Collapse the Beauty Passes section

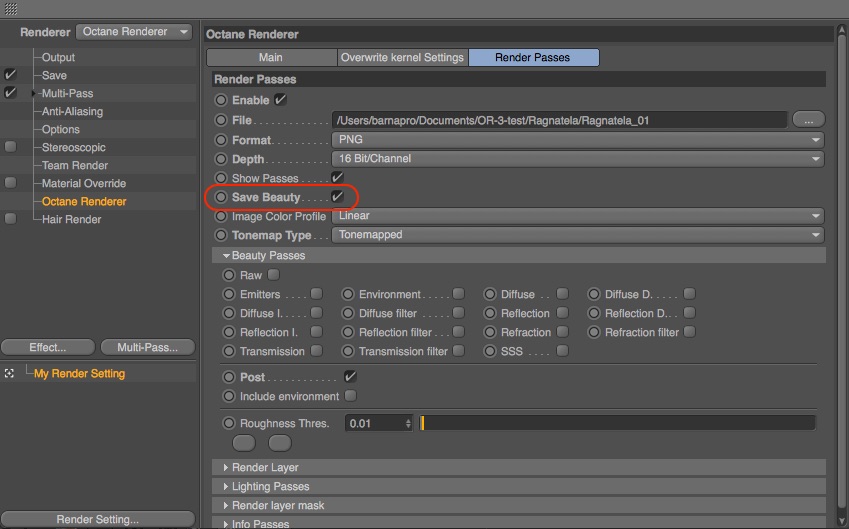[226, 256]
